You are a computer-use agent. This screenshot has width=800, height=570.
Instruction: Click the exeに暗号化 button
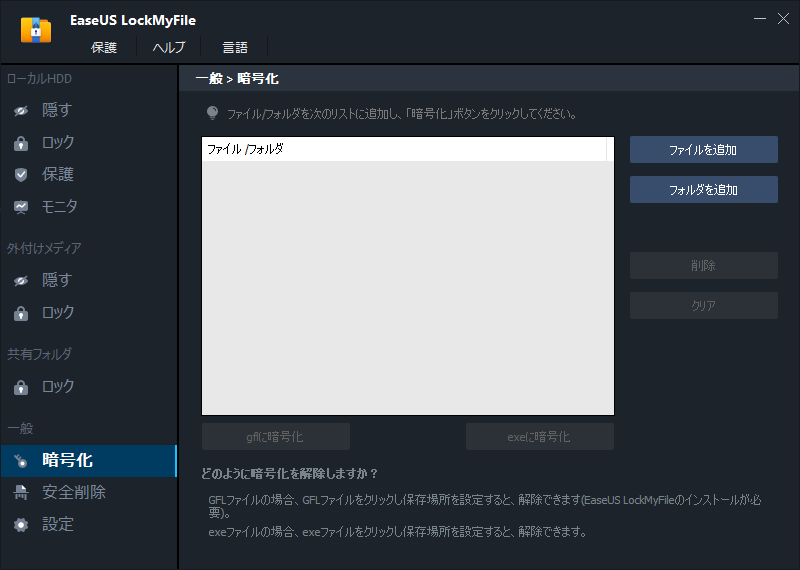coord(539,437)
